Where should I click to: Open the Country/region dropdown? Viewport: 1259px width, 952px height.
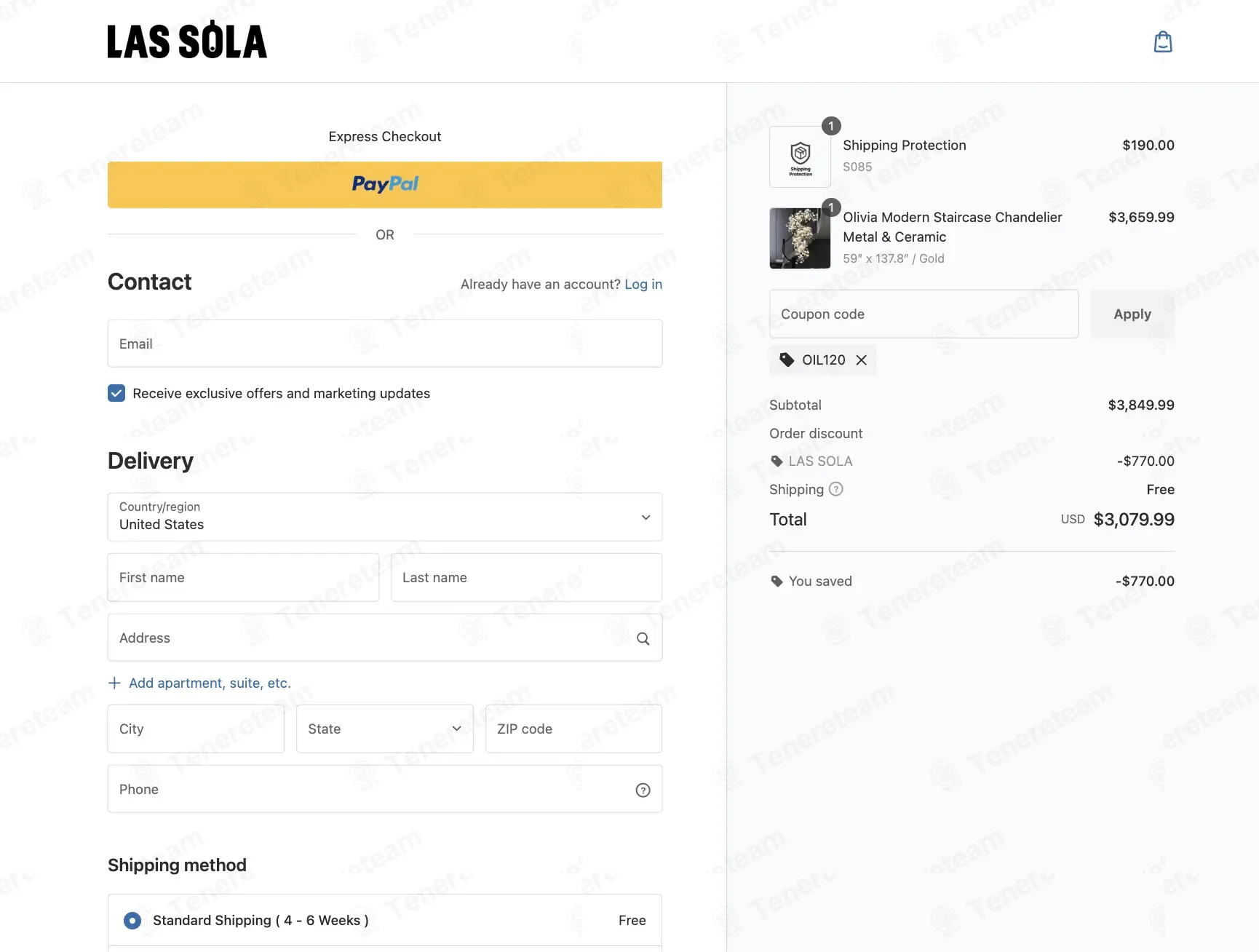click(385, 517)
